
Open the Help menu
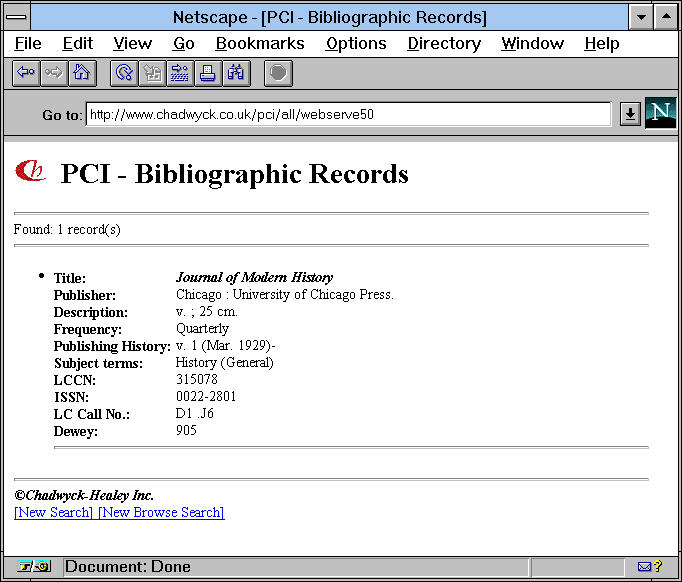602,43
